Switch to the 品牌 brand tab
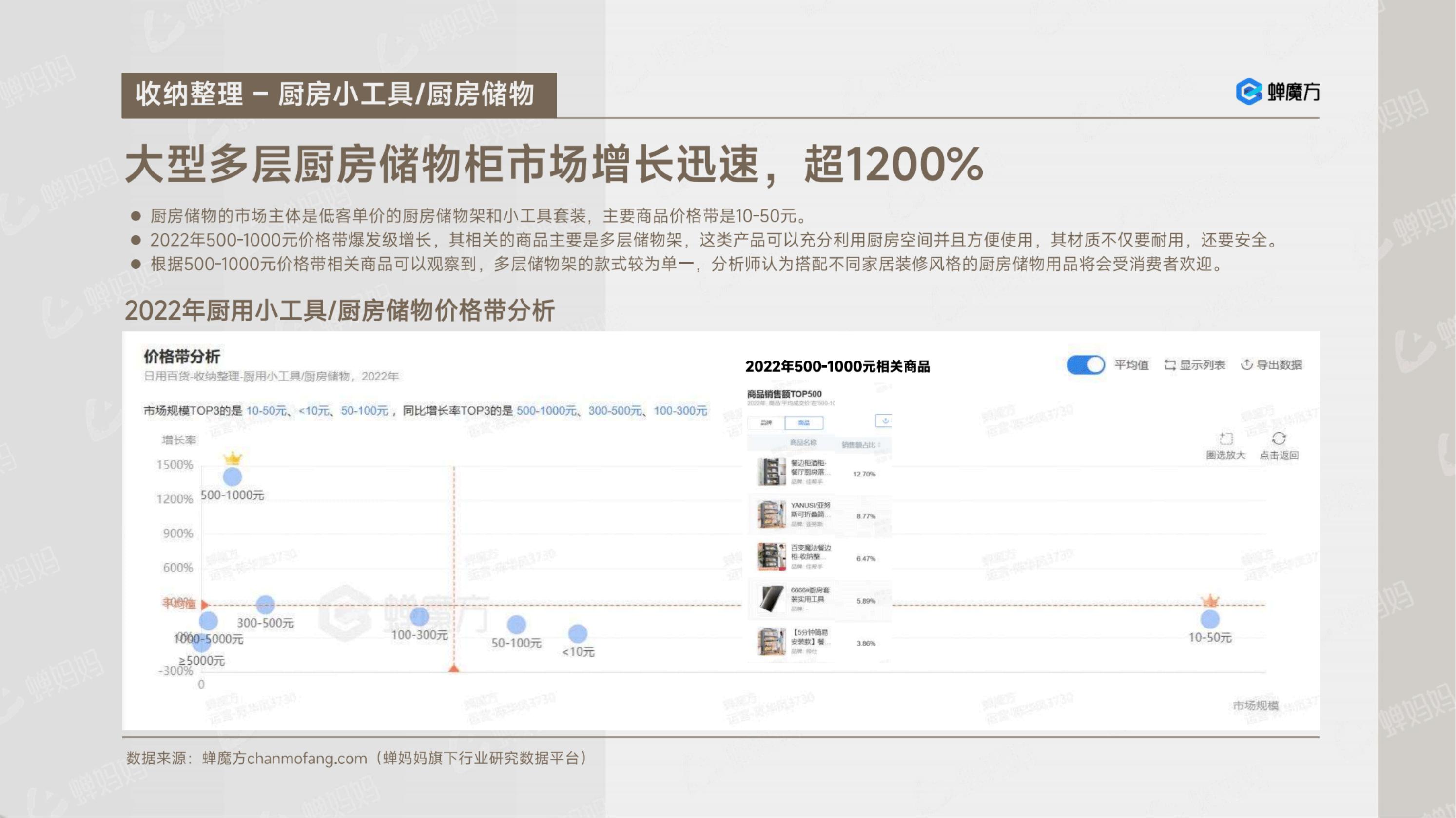Image resolution: width=1456 pixels, height=818 pixels. pyautogui.click(x=766, y=422)
